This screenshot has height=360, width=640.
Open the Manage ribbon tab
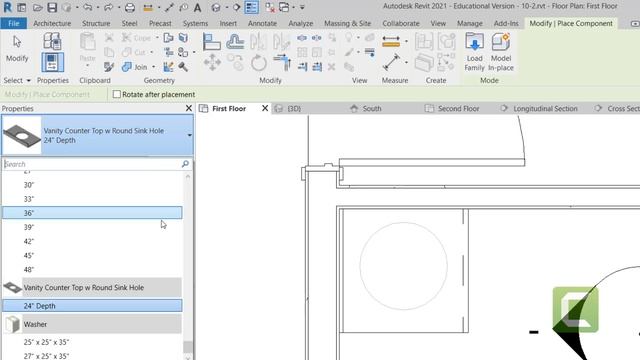[x=470, y=24]
